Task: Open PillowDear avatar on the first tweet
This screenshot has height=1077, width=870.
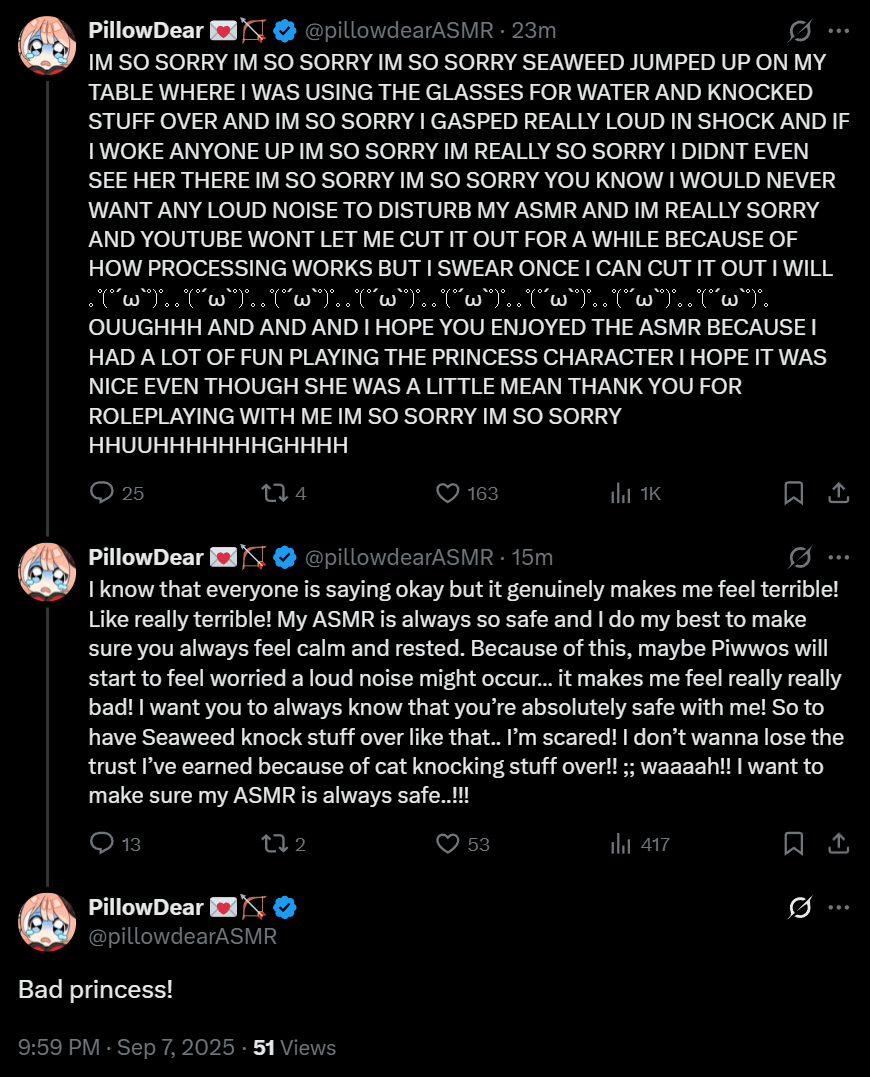Action: pos(47,45)
